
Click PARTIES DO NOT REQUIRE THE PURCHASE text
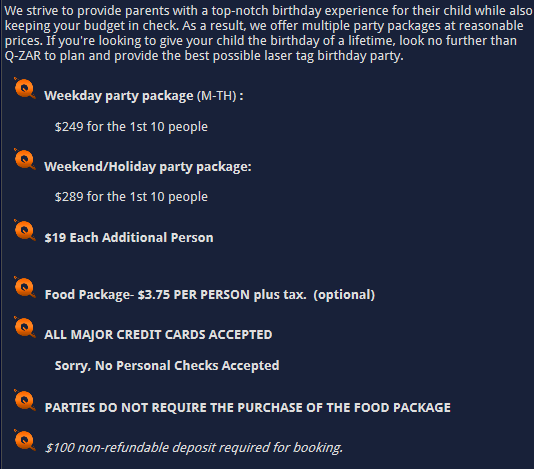[248, 408]
